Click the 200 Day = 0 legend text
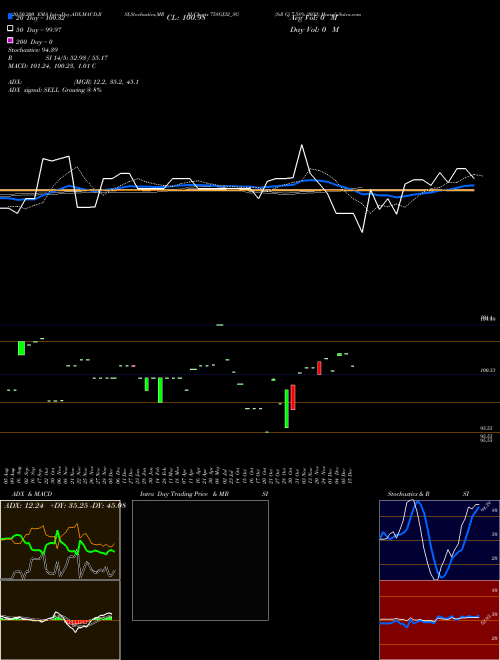This screenshot has width=500, height=660. point(34,42)
